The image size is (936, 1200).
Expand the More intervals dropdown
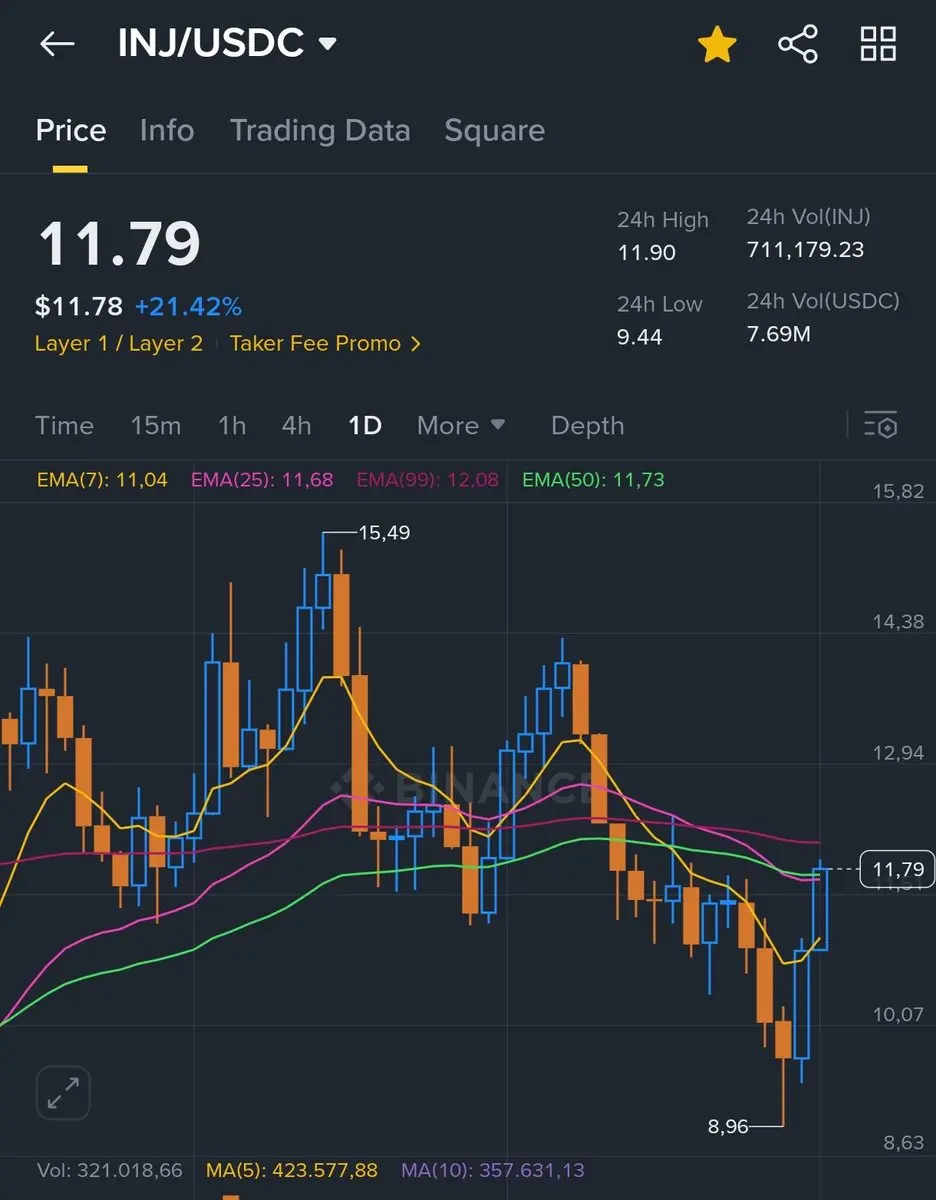coord(461,425)
